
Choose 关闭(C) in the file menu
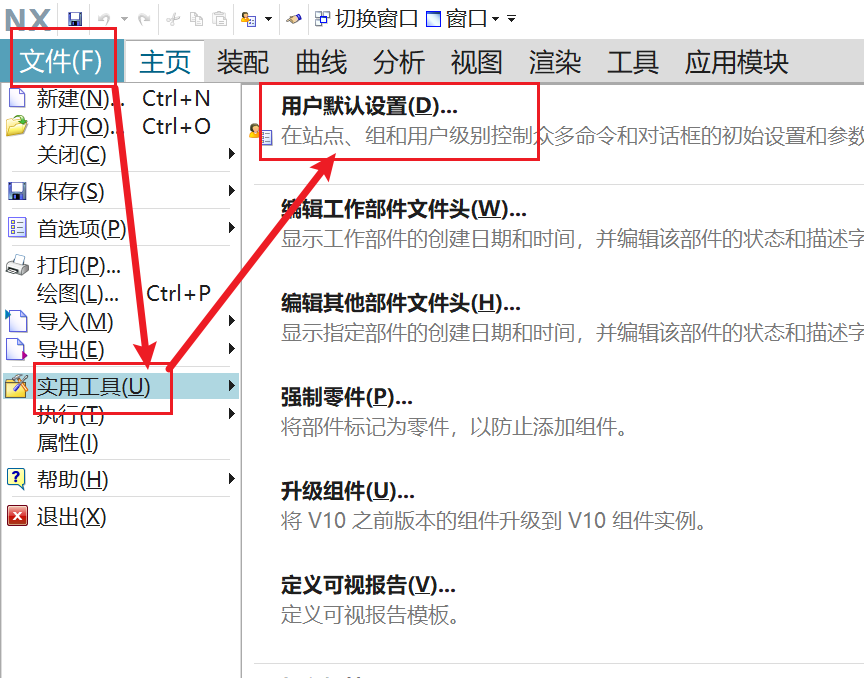coord(120,154)
